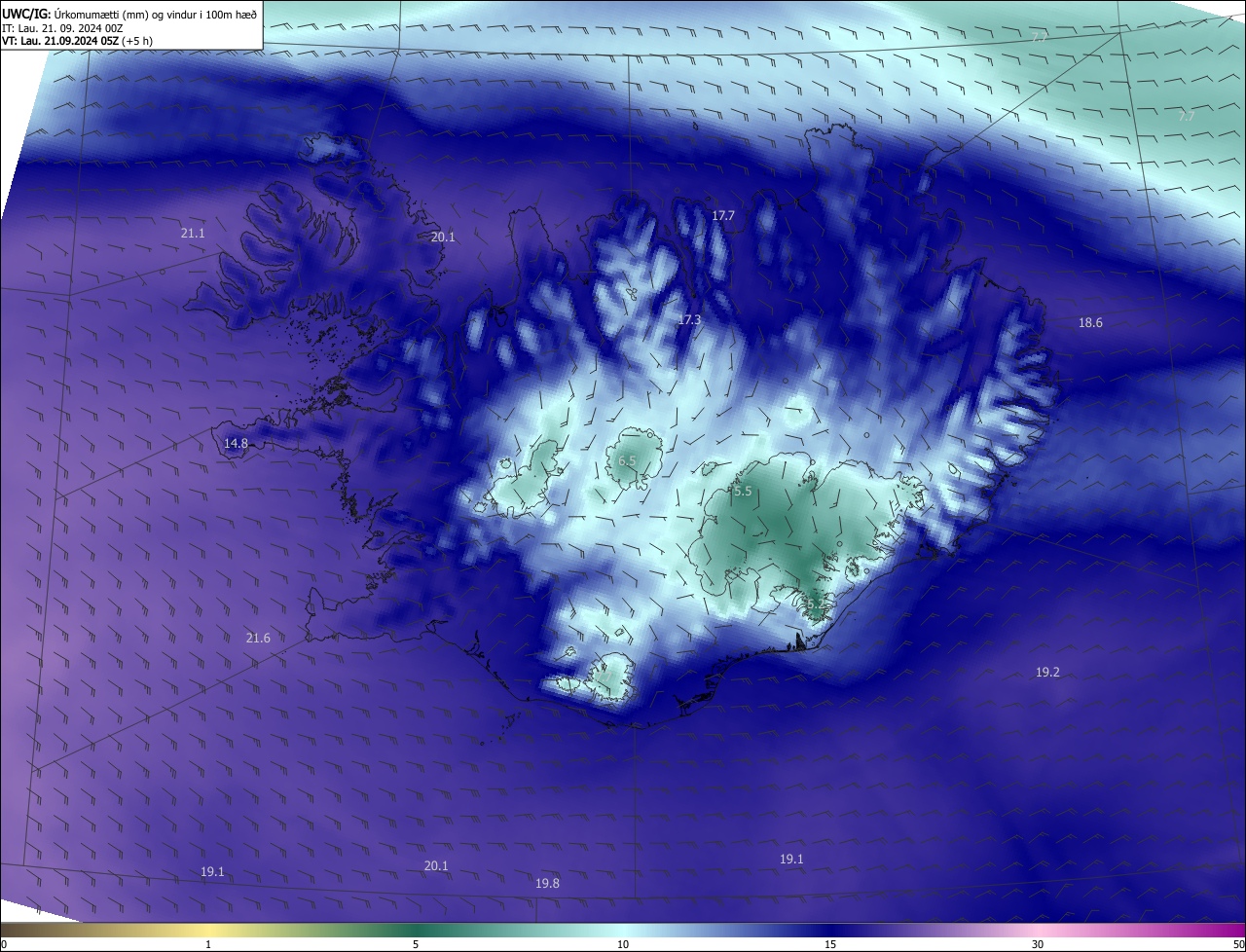Click the 6.5 value label on the glacier
The width and height of the screenshot is (1246, 952).
click(627, 460)
